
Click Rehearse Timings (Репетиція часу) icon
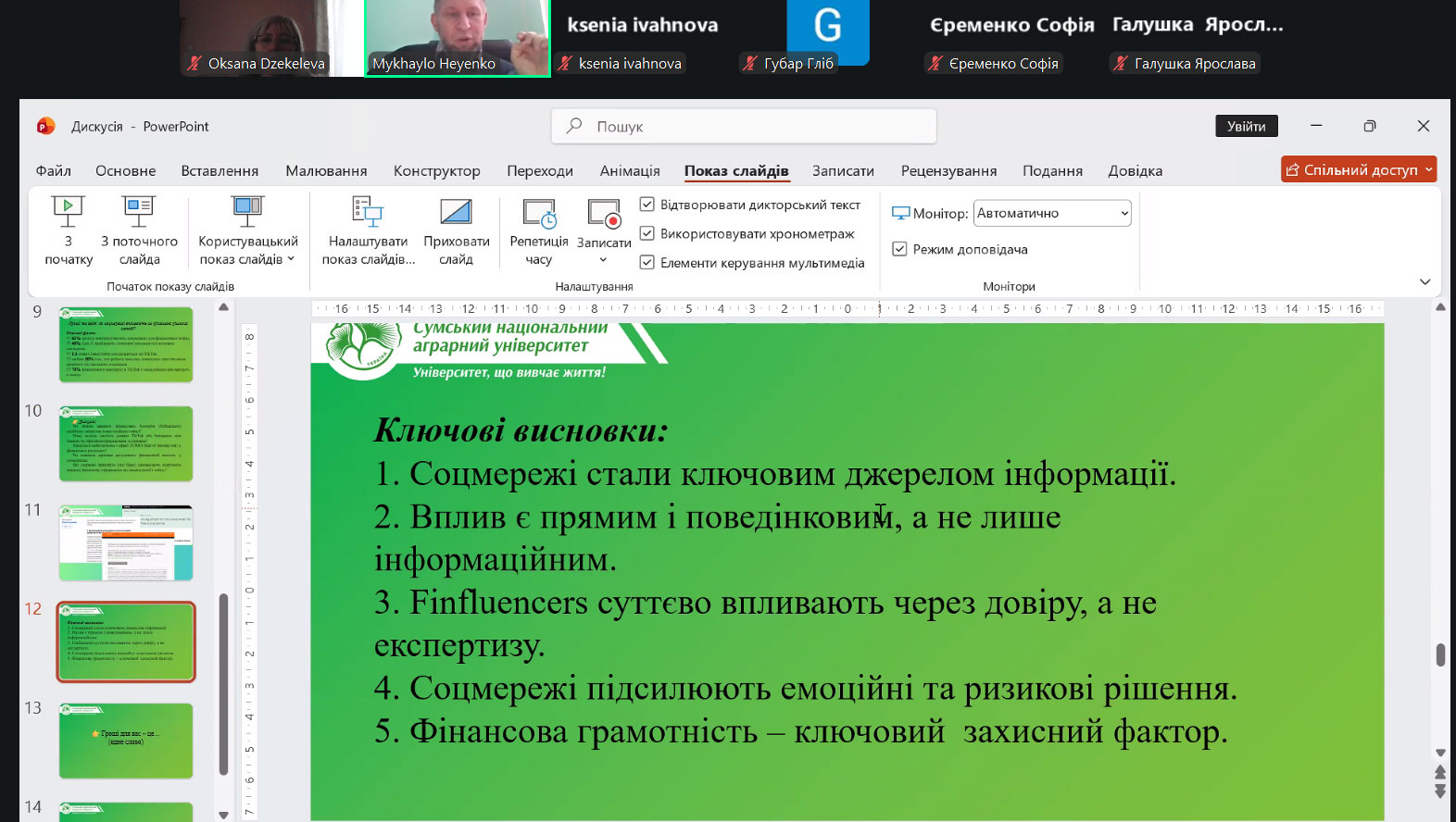coord(539,214)
